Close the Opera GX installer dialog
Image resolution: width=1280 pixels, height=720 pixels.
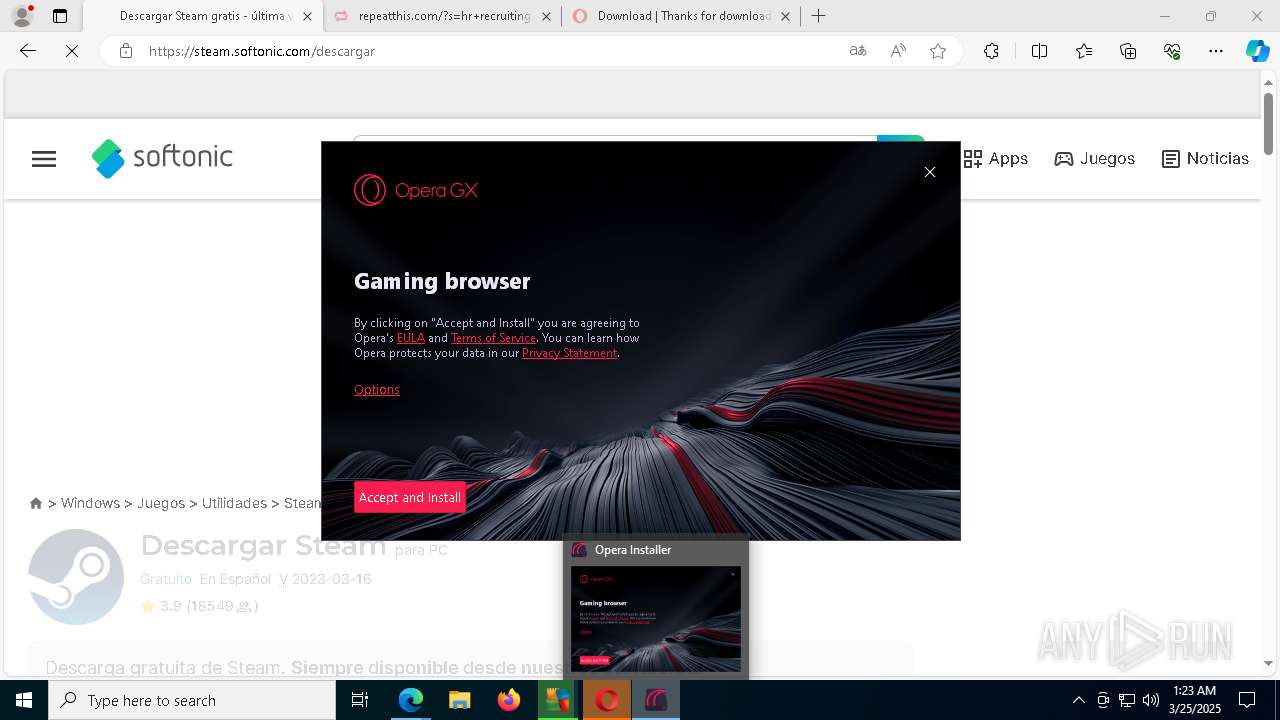tap(930, 172)
